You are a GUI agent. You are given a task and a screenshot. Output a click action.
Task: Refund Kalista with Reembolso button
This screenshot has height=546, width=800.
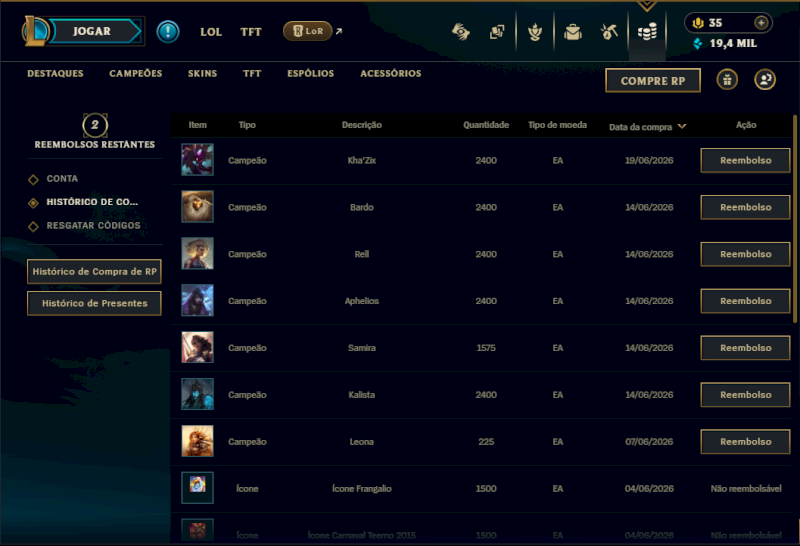(745, 395)
